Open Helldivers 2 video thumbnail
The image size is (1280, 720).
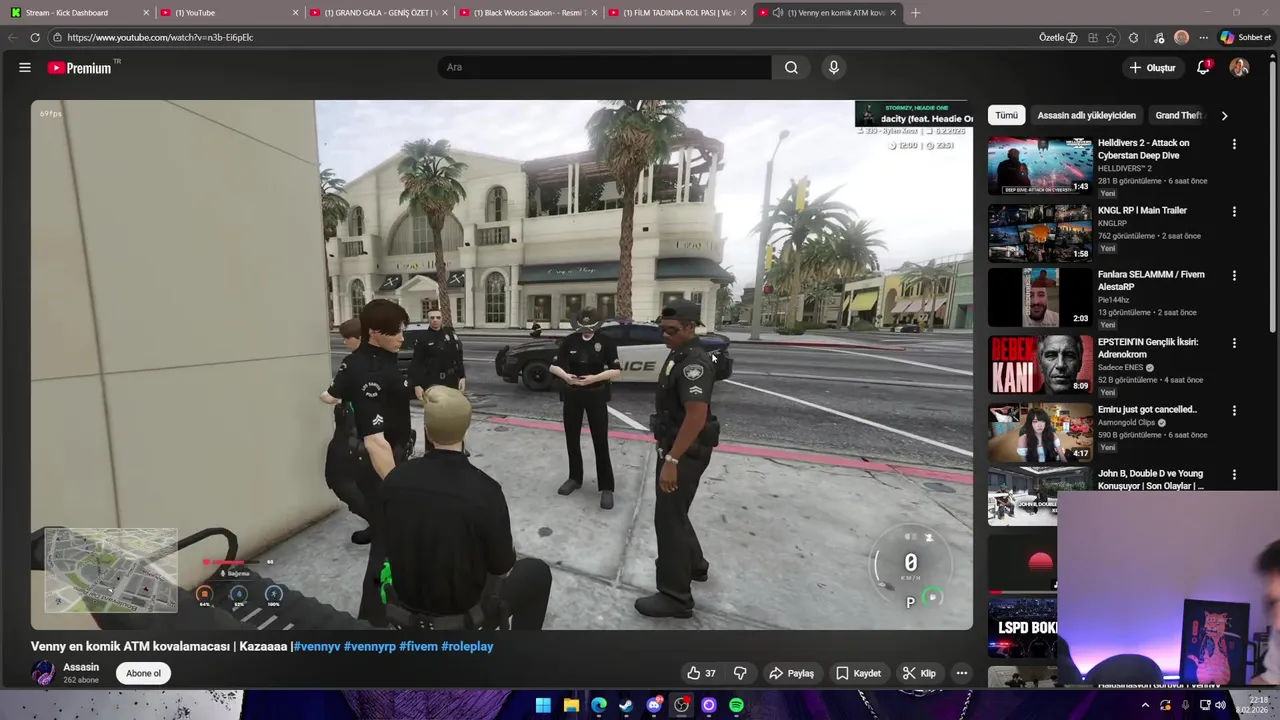(1040, 166)
